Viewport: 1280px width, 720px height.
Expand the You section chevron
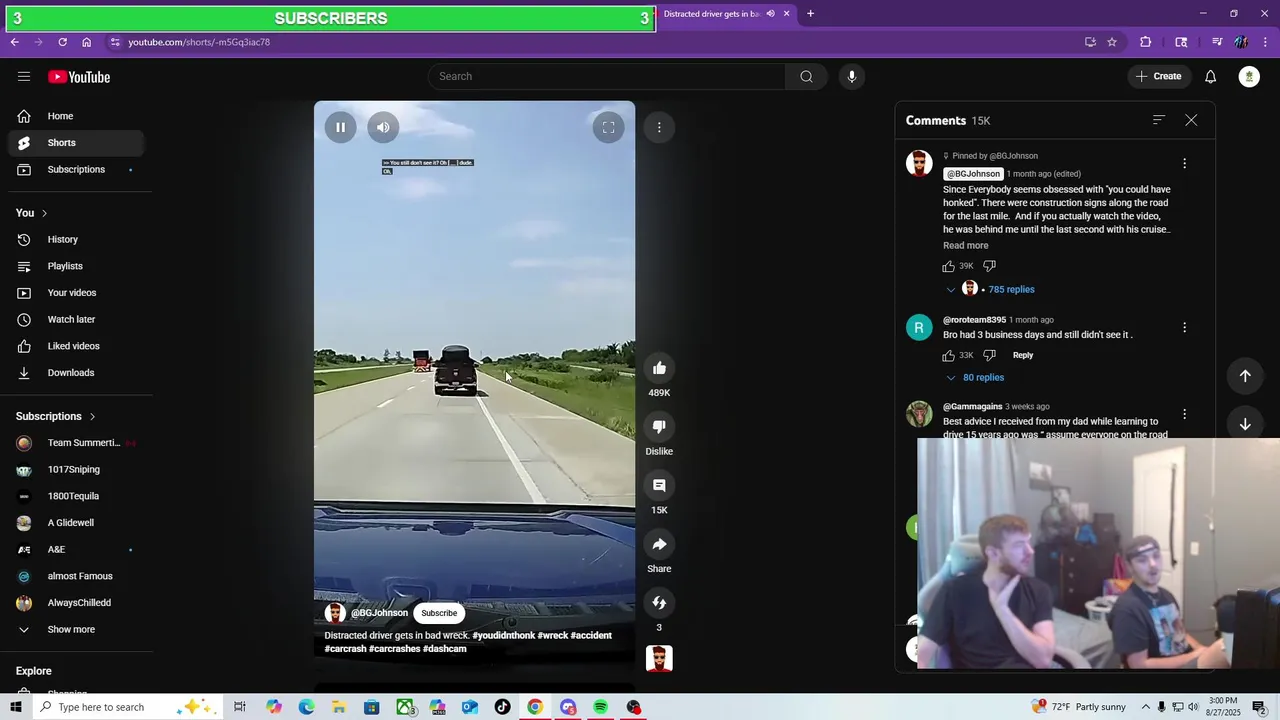(44, 213)
